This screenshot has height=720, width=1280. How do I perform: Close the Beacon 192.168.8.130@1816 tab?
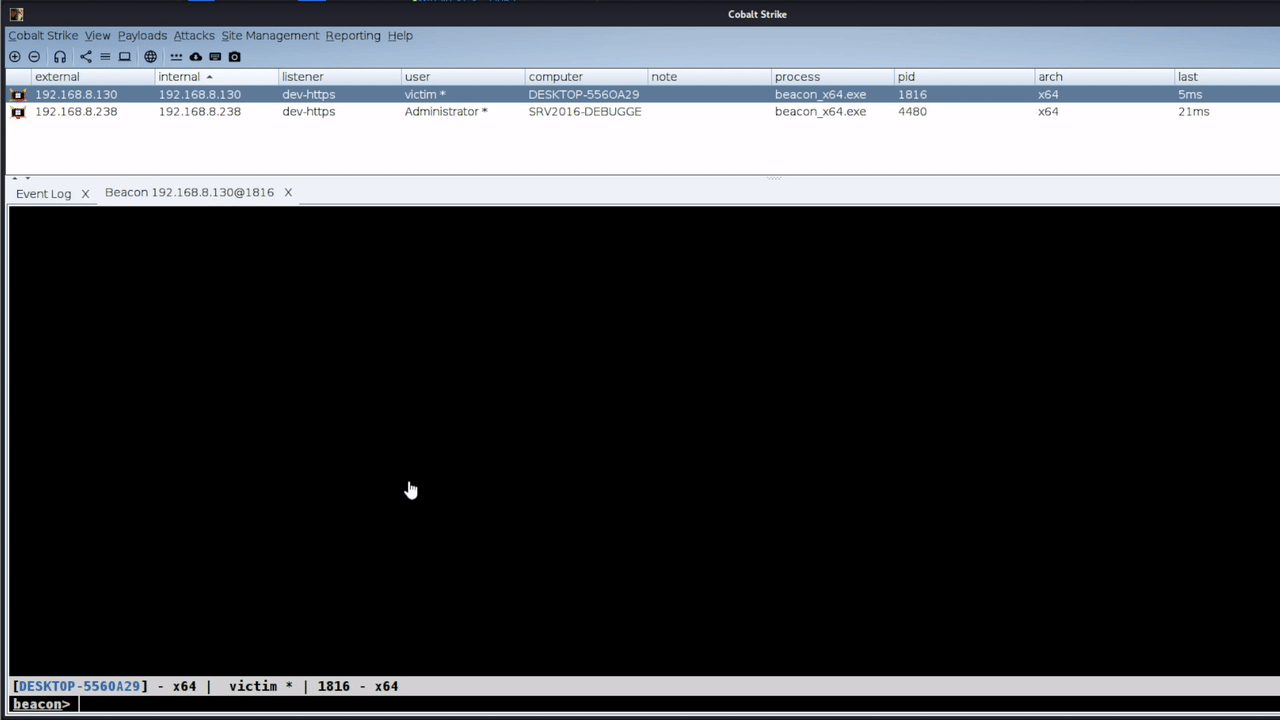click(x=288, y=192)
